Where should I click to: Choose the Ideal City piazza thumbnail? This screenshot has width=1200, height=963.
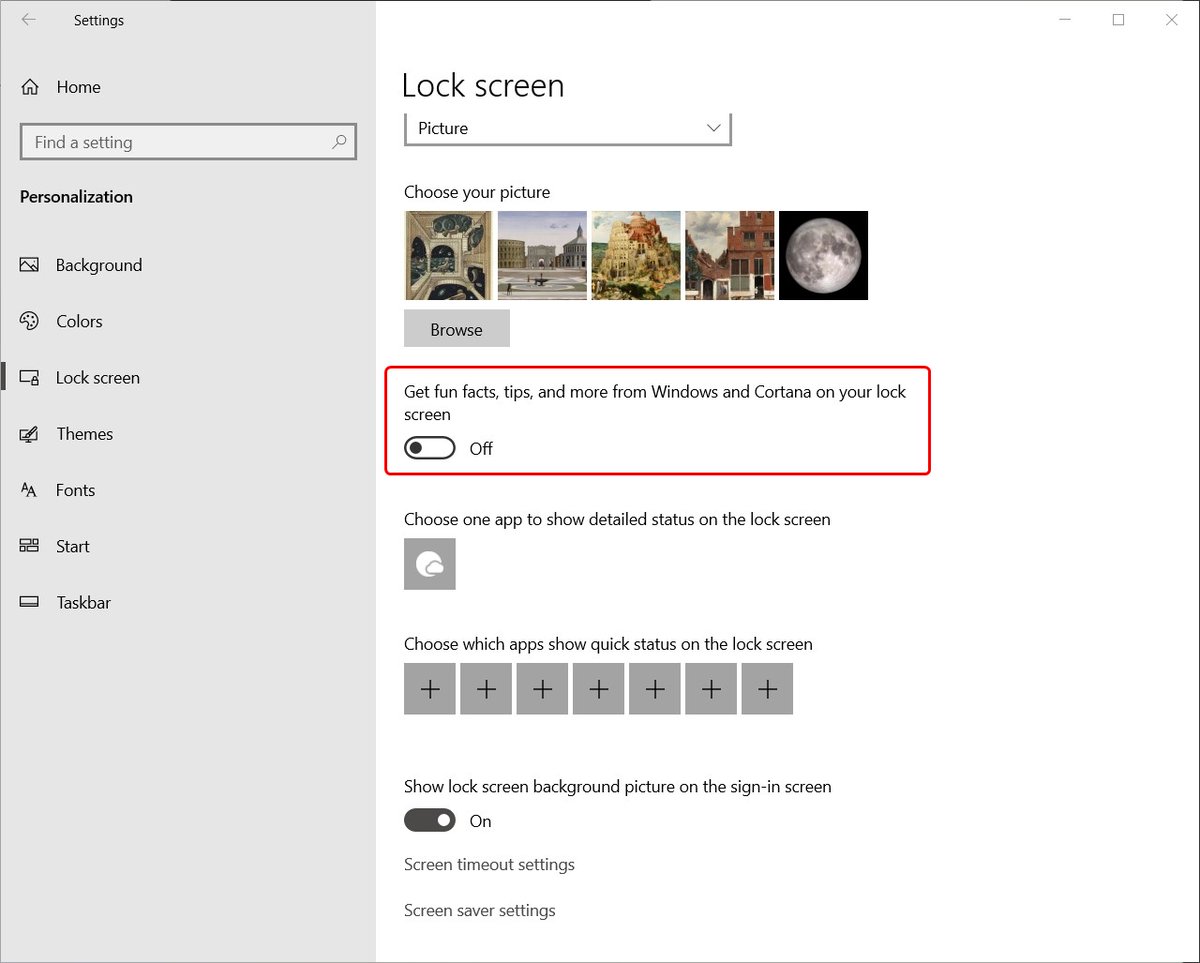click(x=542, y=255)
